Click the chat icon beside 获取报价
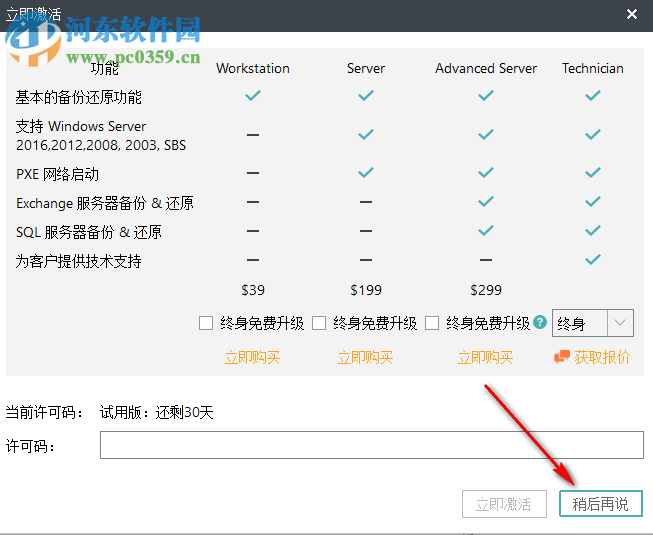 (562, 357)
